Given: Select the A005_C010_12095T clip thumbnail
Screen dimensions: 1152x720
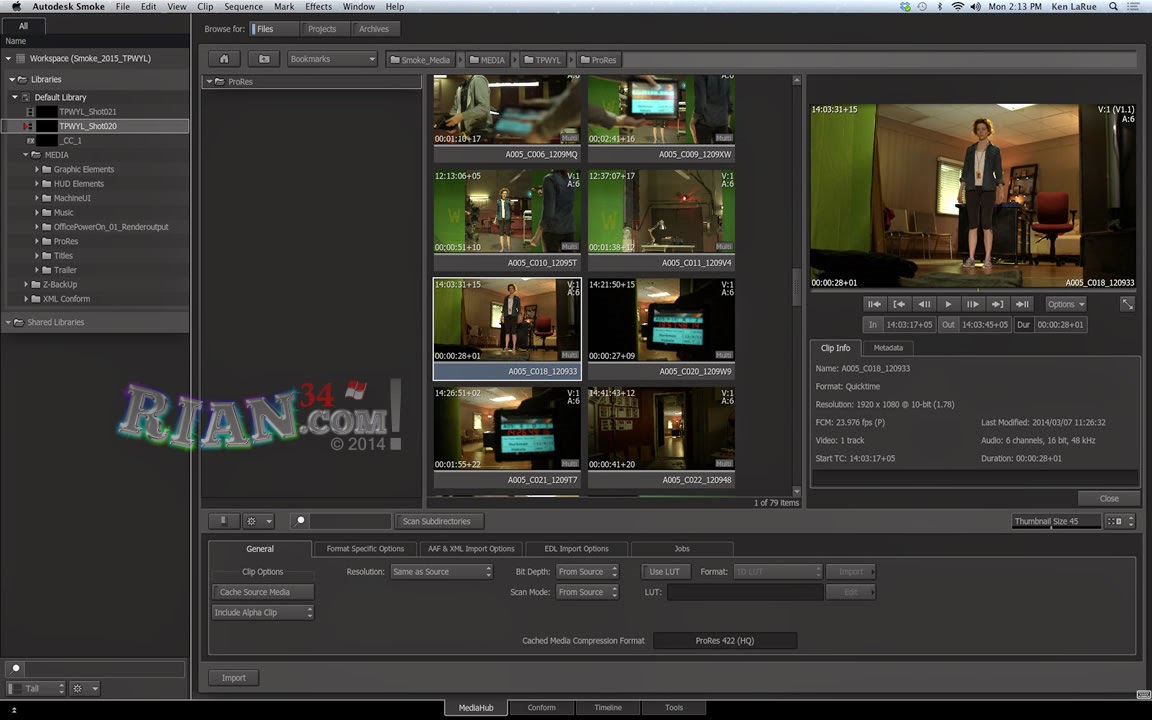Looking at the screenshot, I should click(x=507, y=220).
